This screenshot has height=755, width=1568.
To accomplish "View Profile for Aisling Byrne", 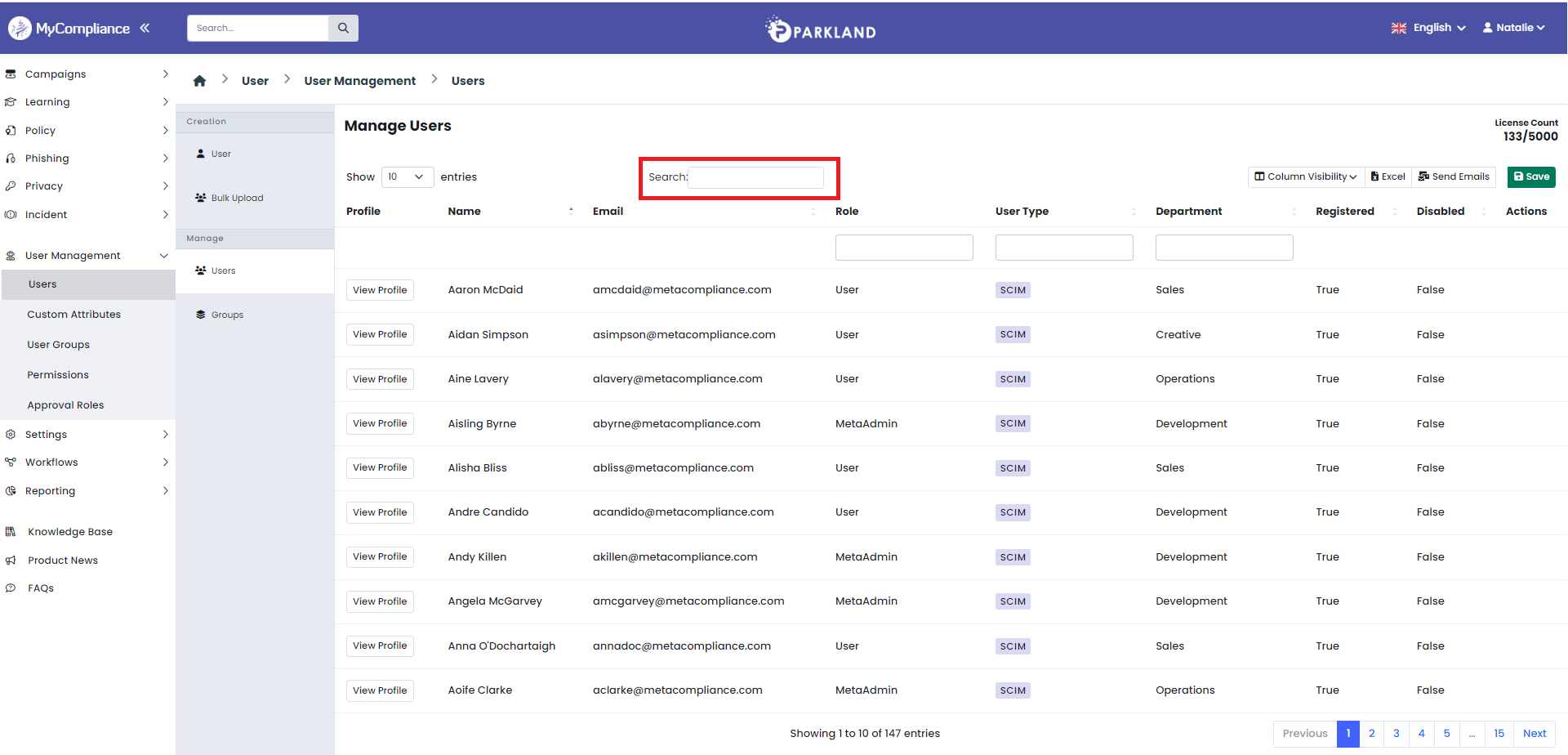I will click(x=380, y=423).
